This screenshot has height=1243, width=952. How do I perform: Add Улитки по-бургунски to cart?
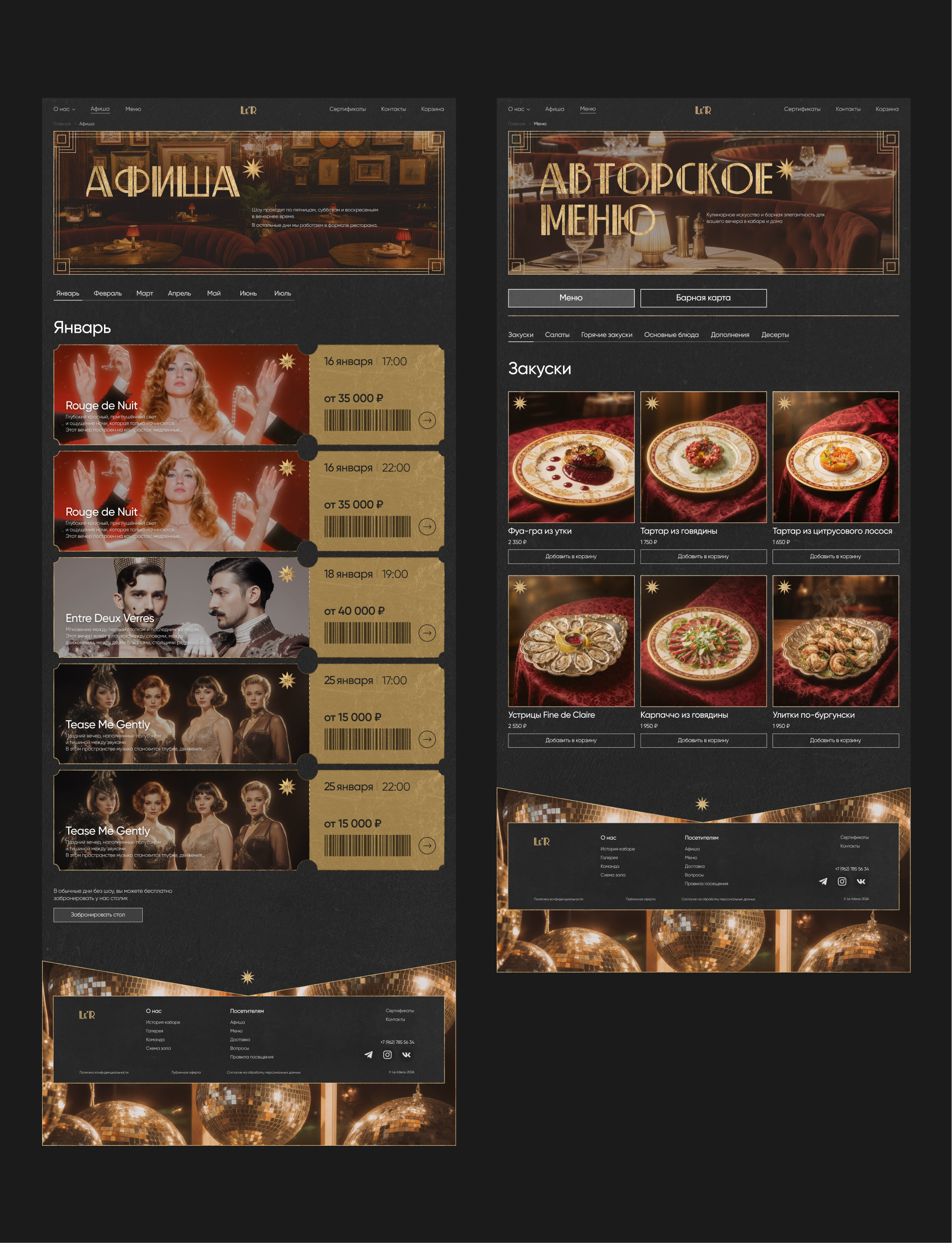tap(835, 740)
